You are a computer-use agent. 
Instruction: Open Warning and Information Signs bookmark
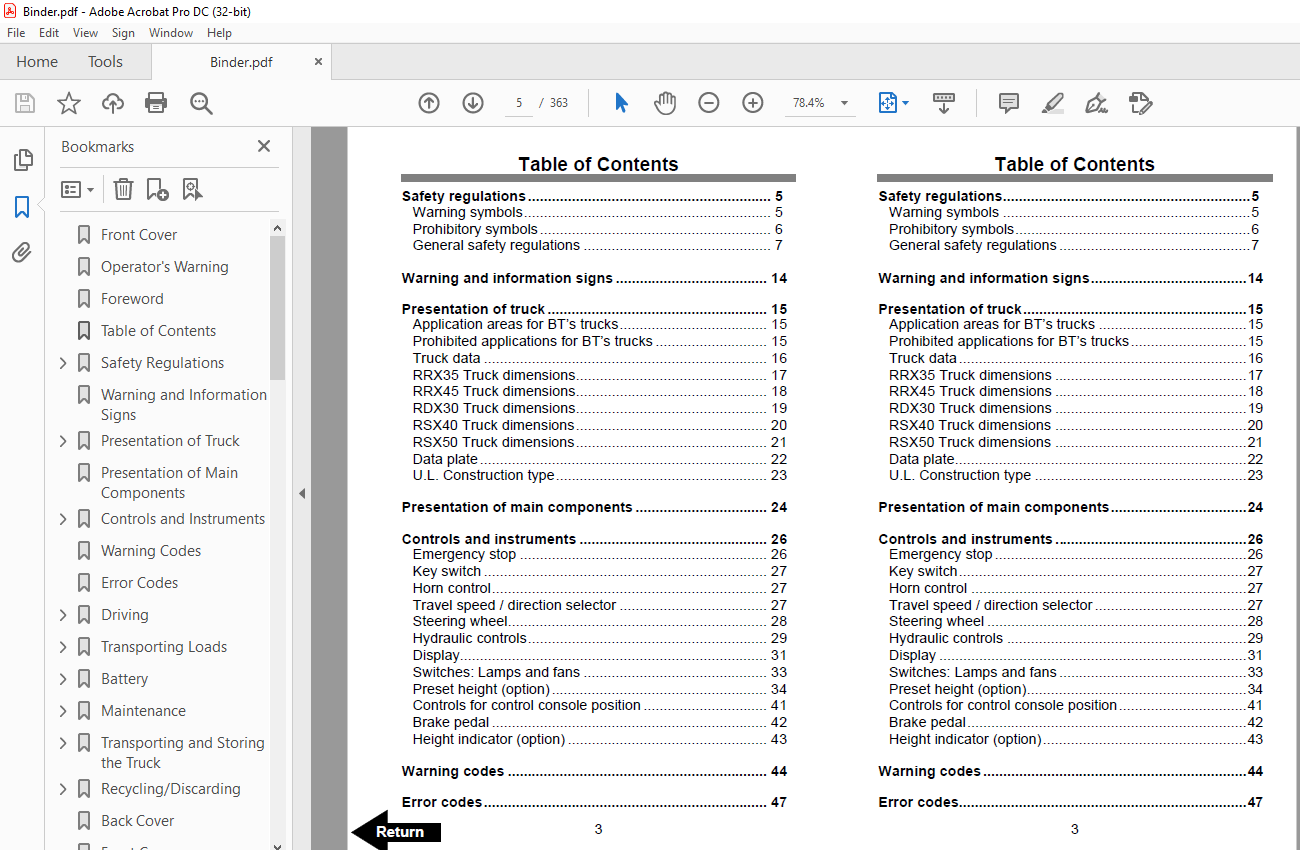(x=184, y=405)
